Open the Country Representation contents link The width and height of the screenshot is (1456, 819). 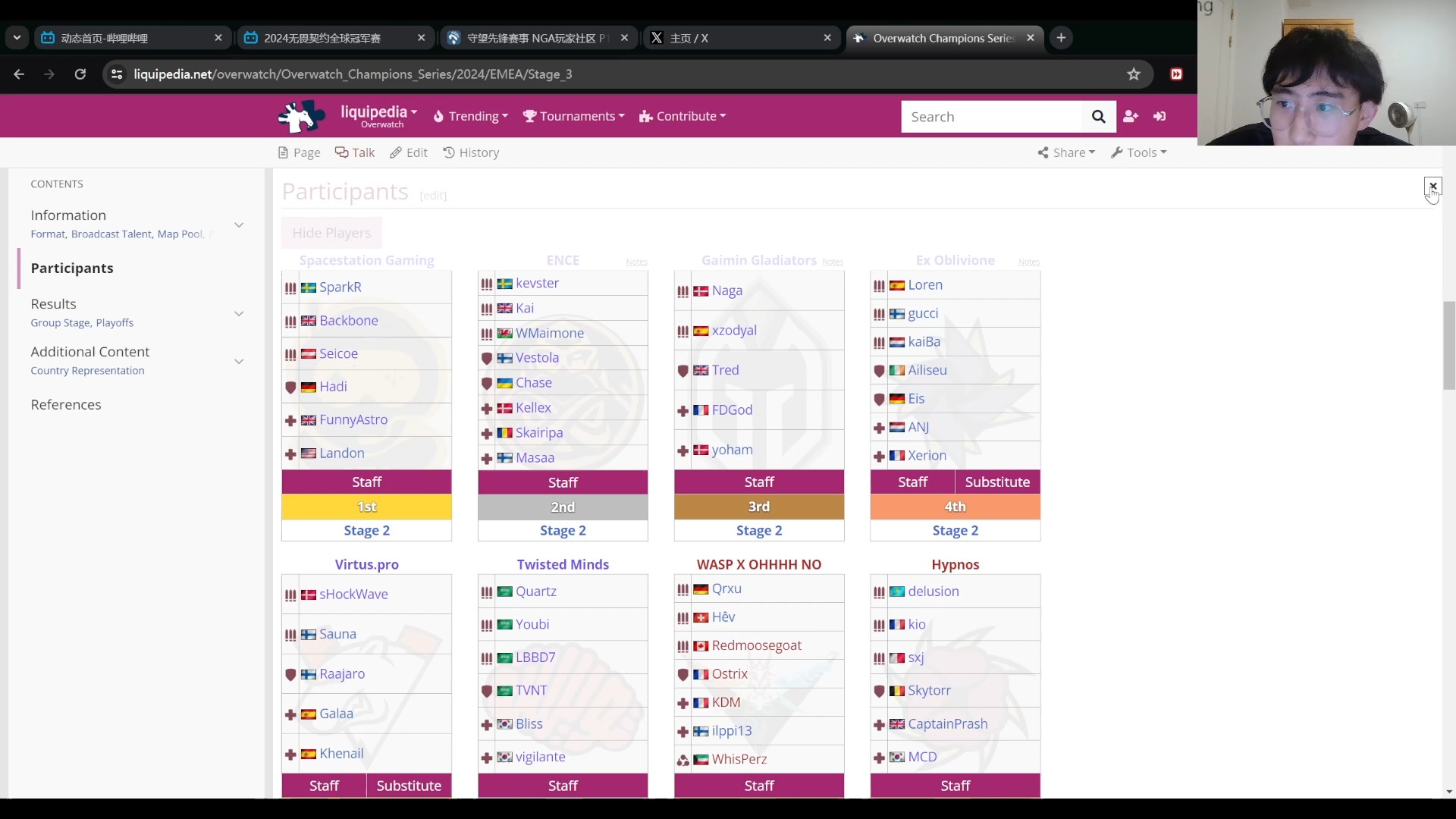[87, 371]
